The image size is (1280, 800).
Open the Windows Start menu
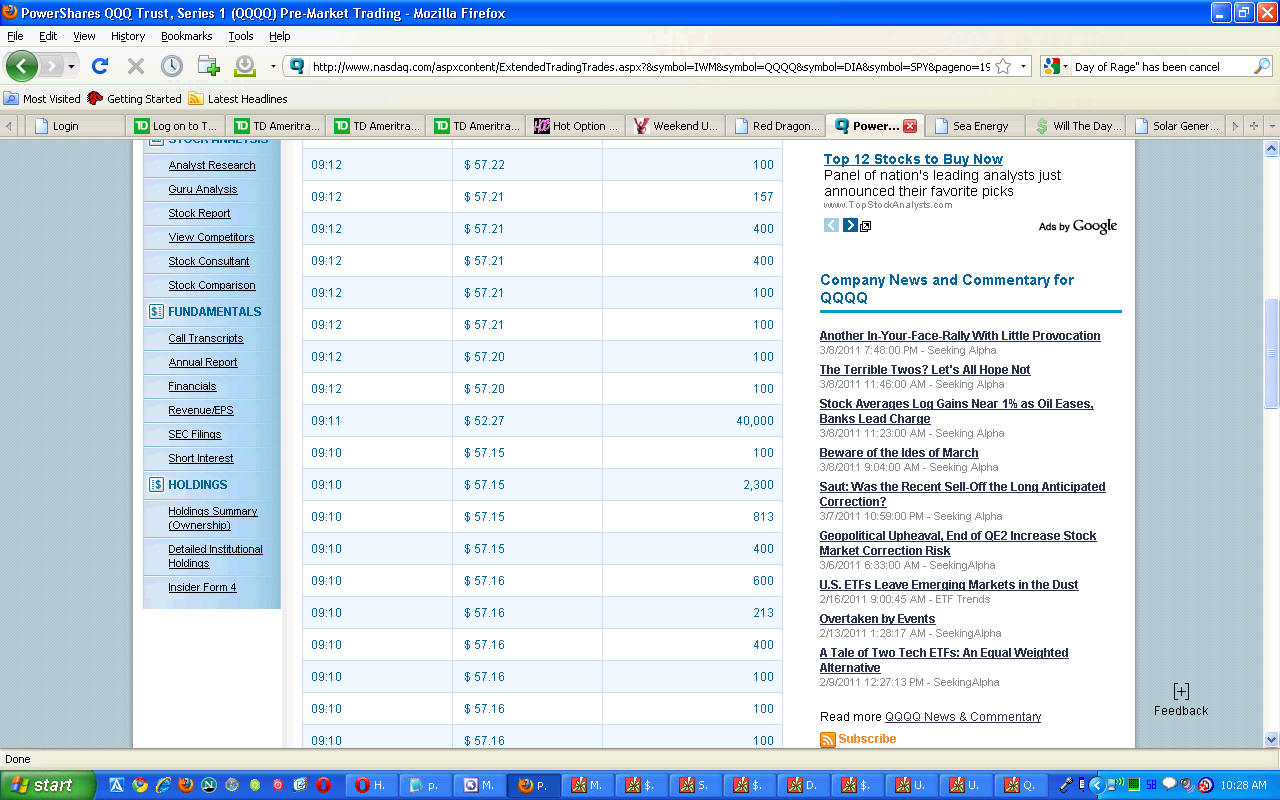tap(48, 785)
